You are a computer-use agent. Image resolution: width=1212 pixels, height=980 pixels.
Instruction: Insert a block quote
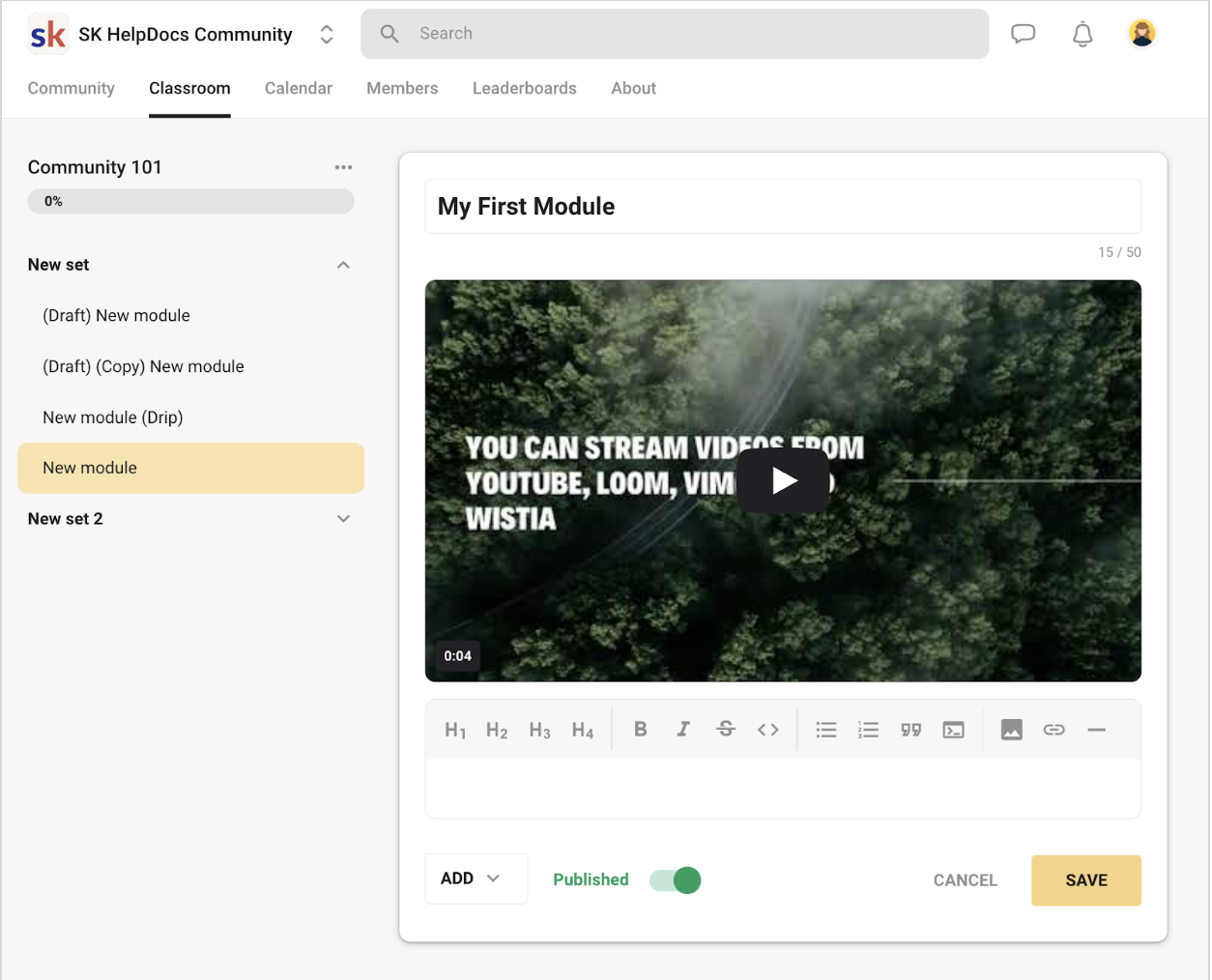(911, 730)
